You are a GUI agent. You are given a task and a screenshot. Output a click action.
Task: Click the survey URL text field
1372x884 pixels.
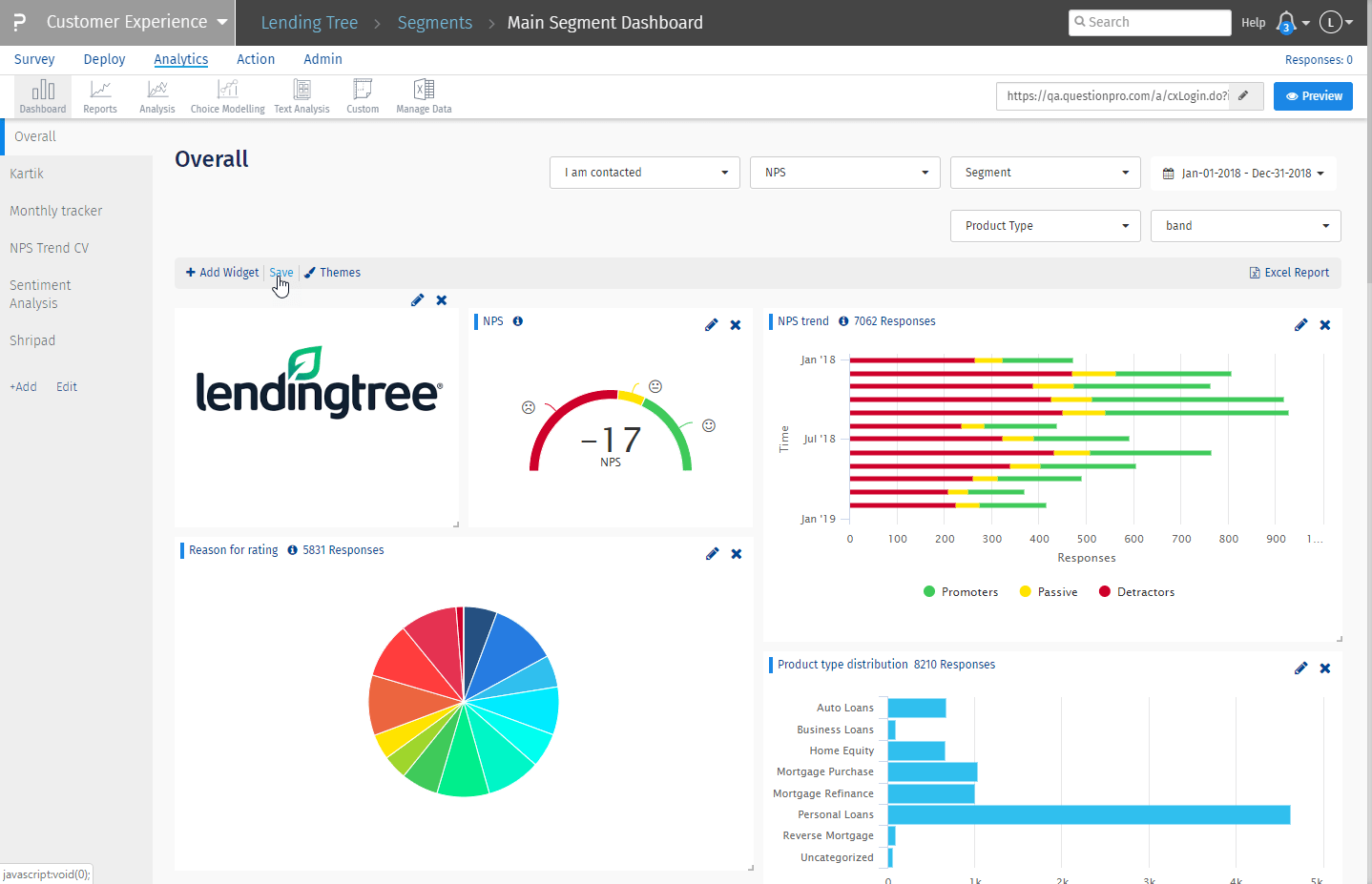tap(1113, 96)
